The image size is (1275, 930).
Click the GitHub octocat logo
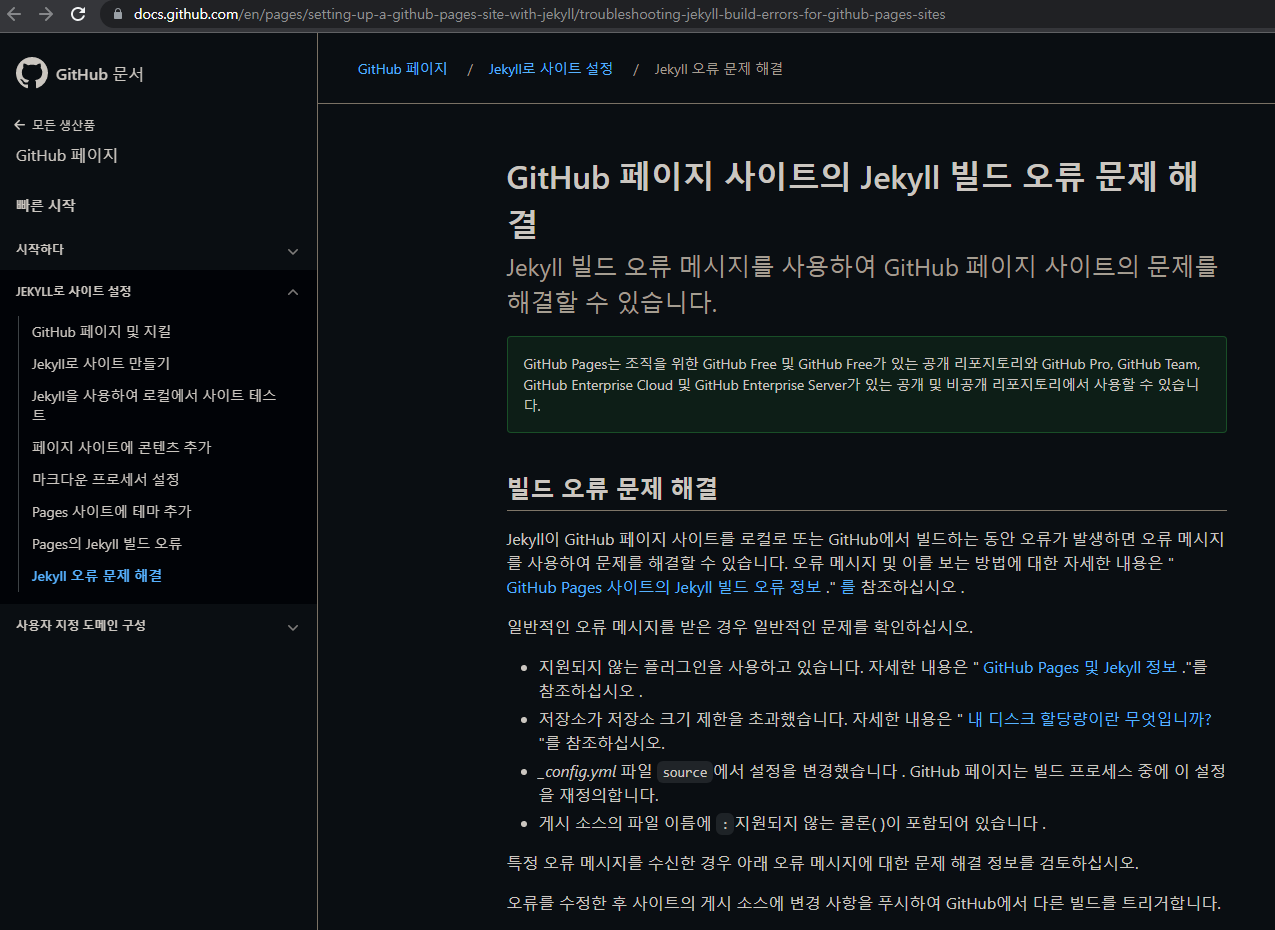point(32,74)
